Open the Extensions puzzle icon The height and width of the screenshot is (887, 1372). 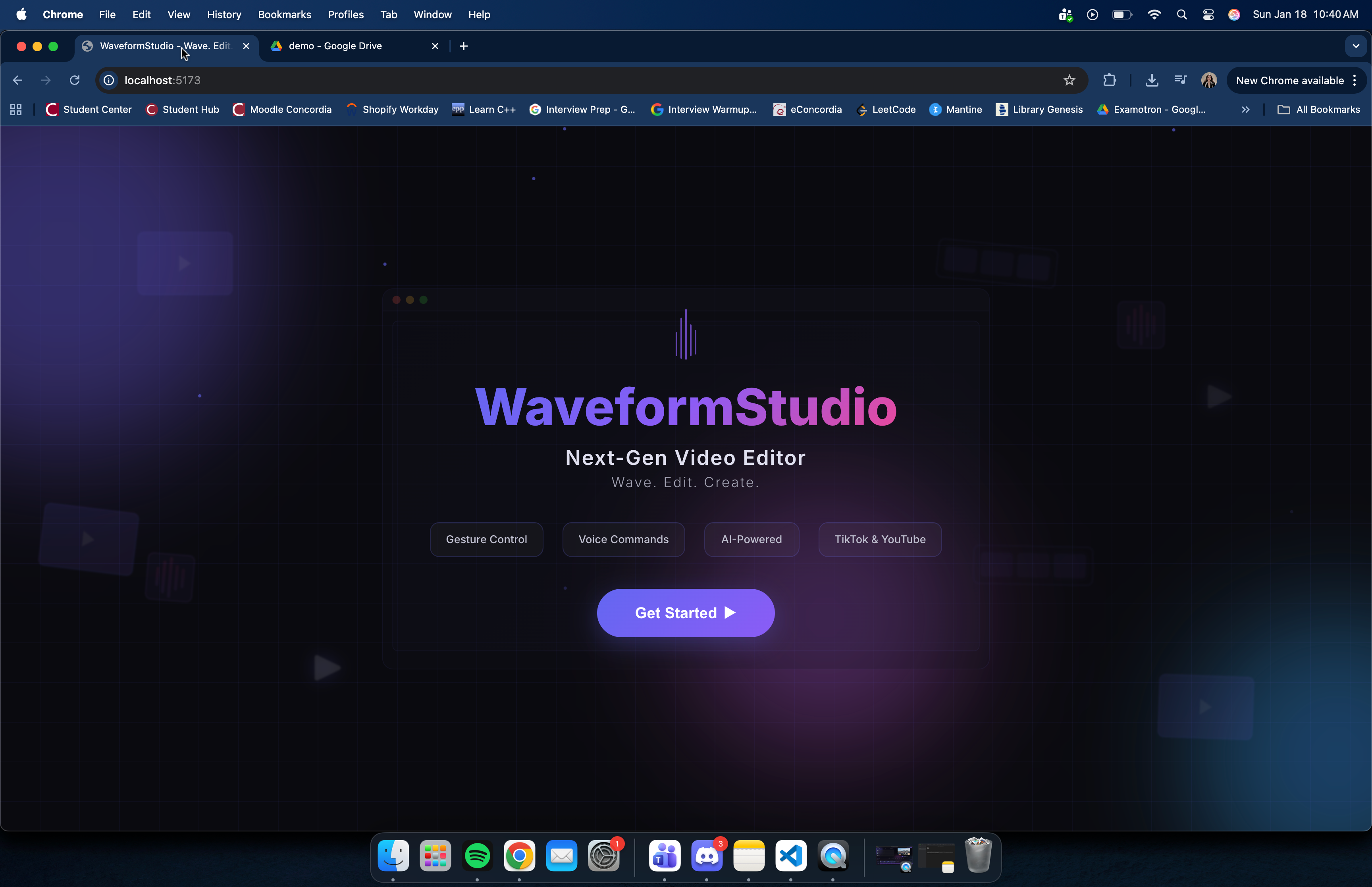click(1109, 80)
